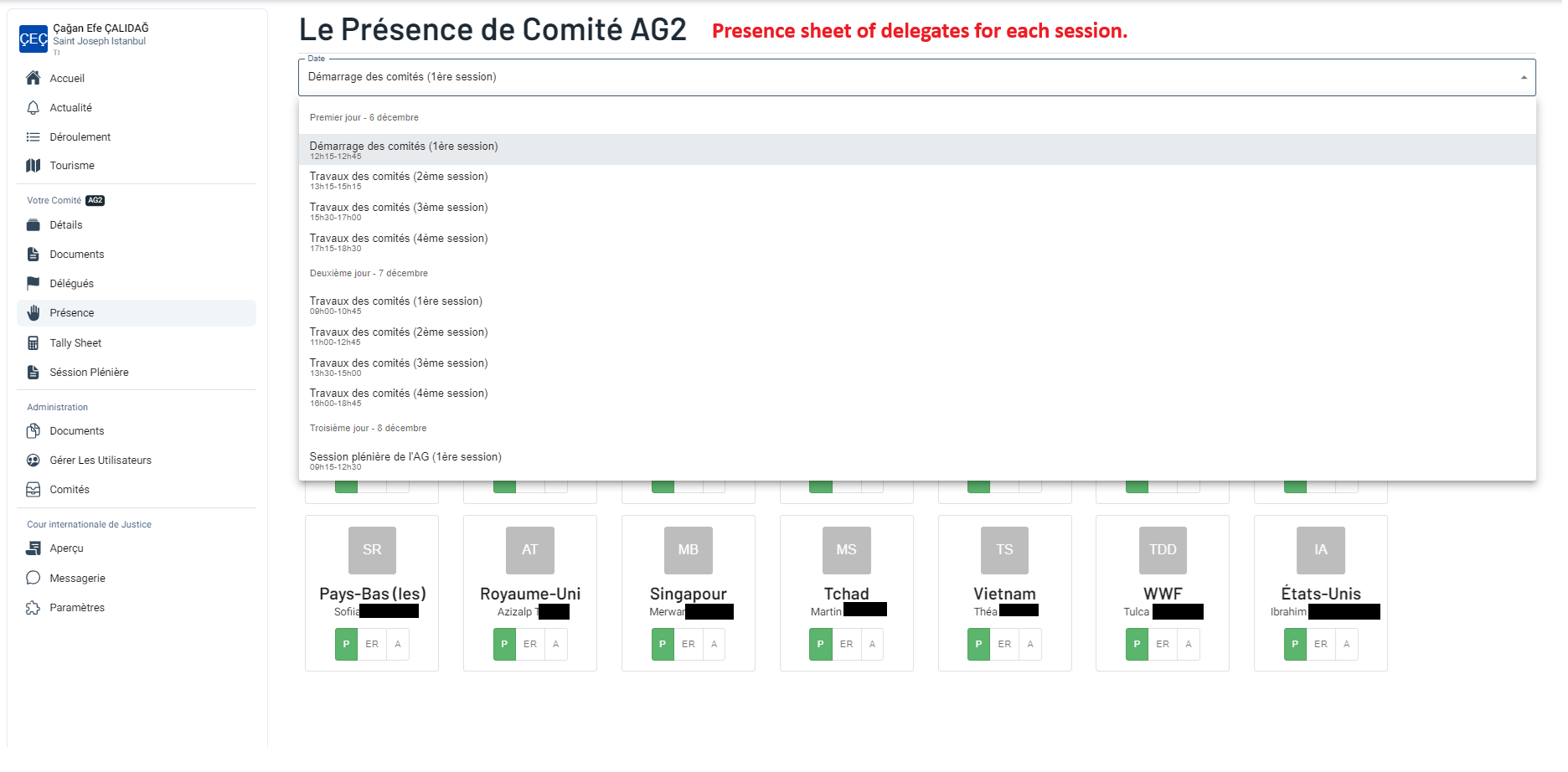Set Royaume-Uni delegate to ER status
This screenshot has height=772, width=1568.
pos(530,645)
